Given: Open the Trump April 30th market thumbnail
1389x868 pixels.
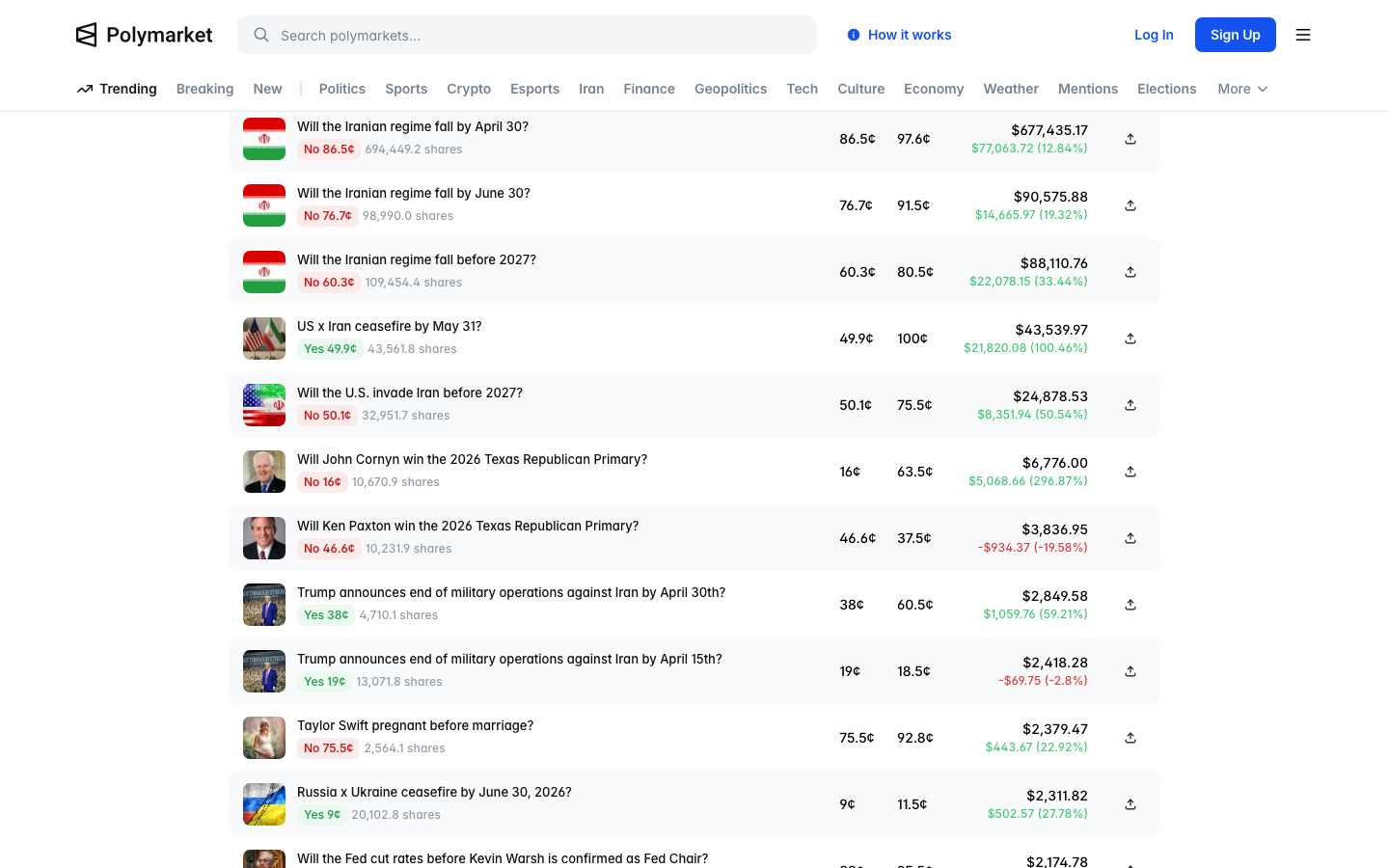Looking at the screenshot, I should [x=264, y=605].
